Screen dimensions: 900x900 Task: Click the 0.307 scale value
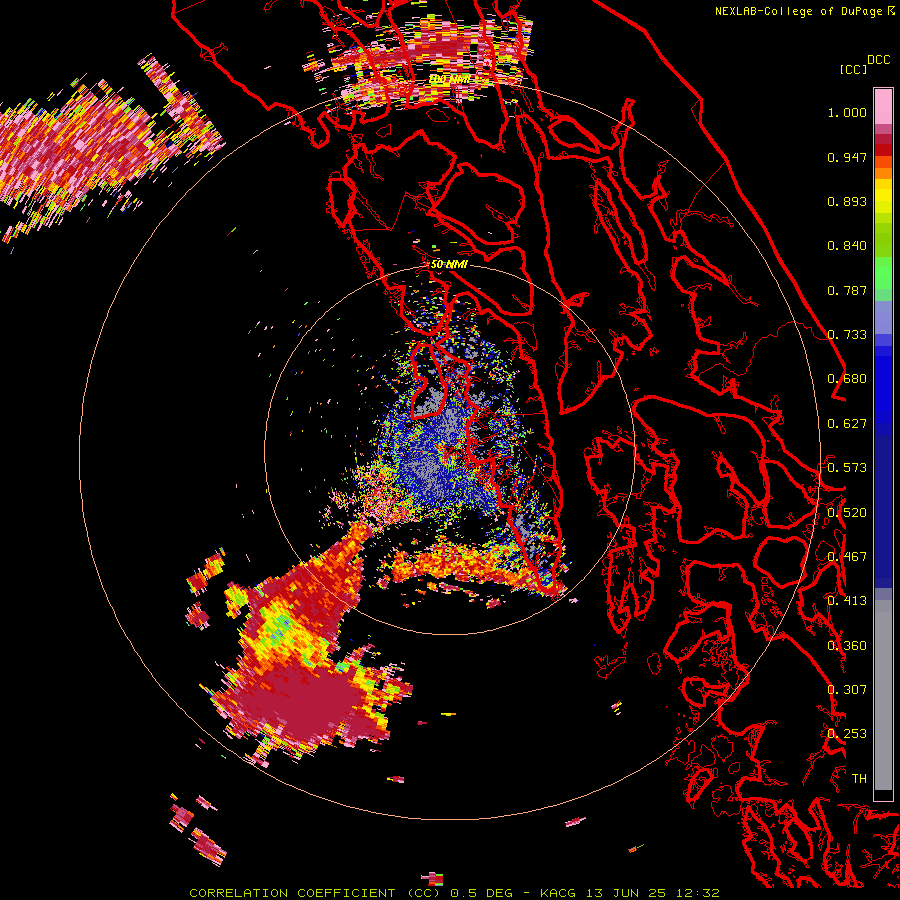pyautogui.click(x=847, y=690)
